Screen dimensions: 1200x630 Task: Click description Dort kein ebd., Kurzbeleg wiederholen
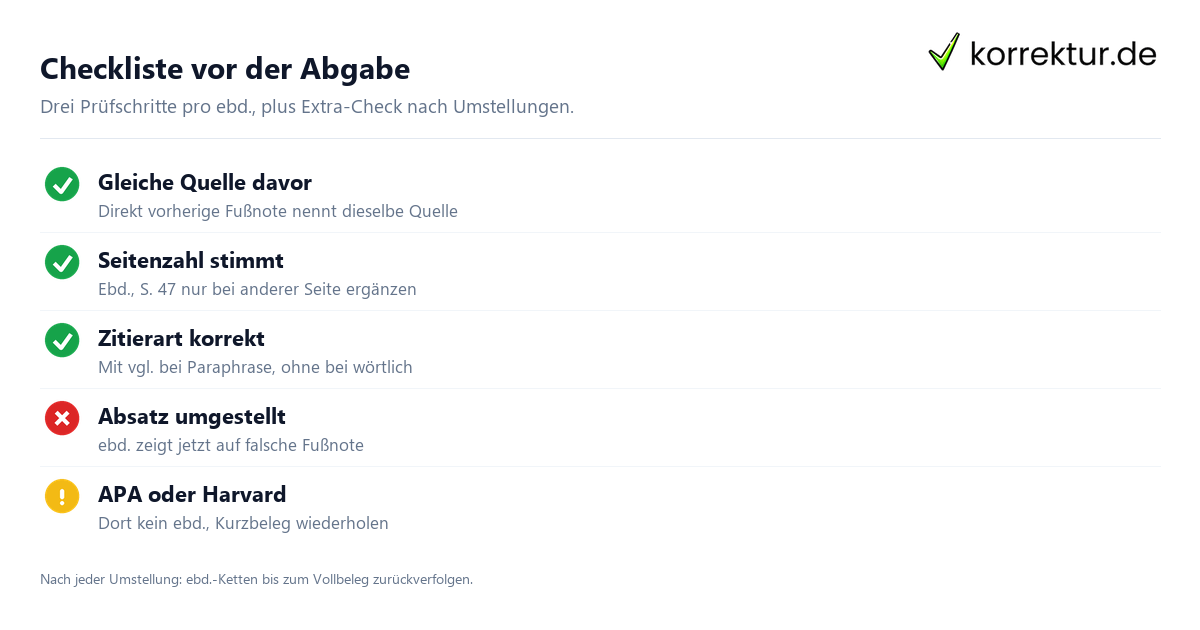tap(243, 524)
